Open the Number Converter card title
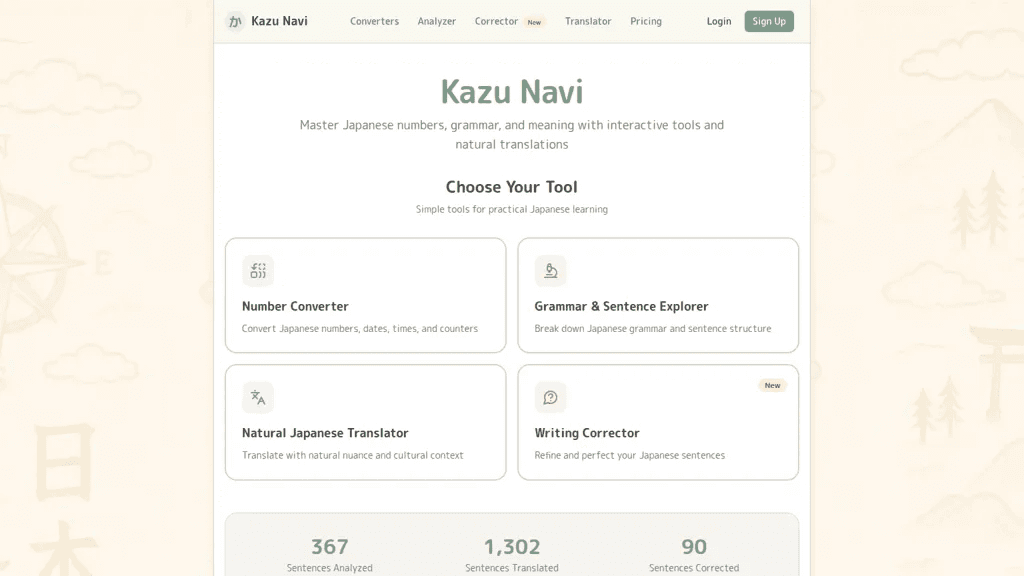 click(x=295, y=306)
